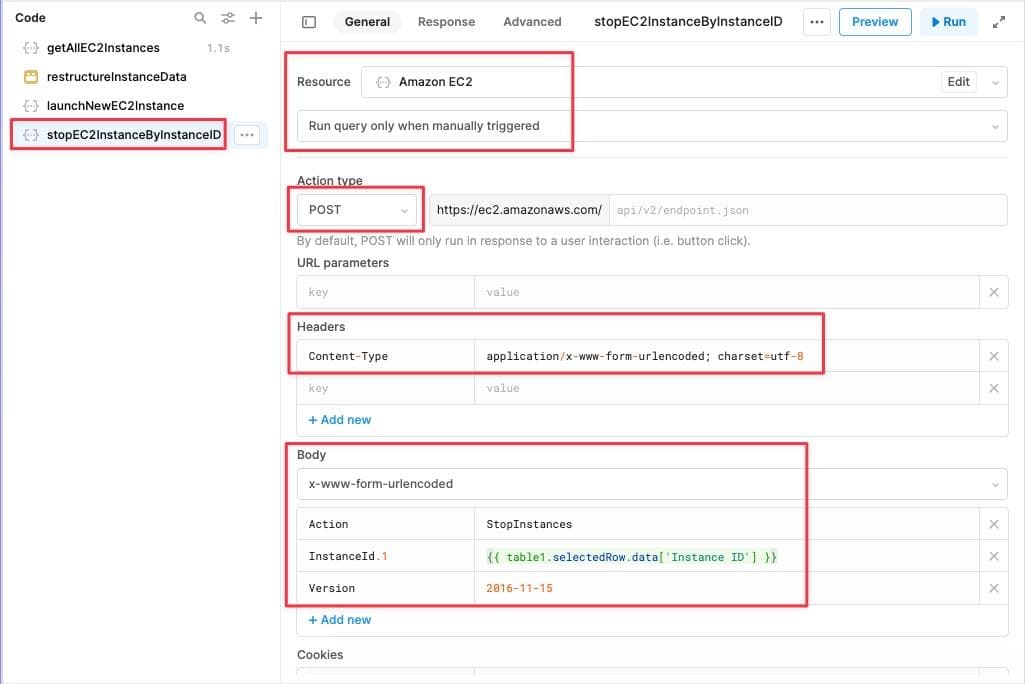Remove the Content-Type header row
The image size is (1025, 684).
pyautogui.click(x=993, y=355)
